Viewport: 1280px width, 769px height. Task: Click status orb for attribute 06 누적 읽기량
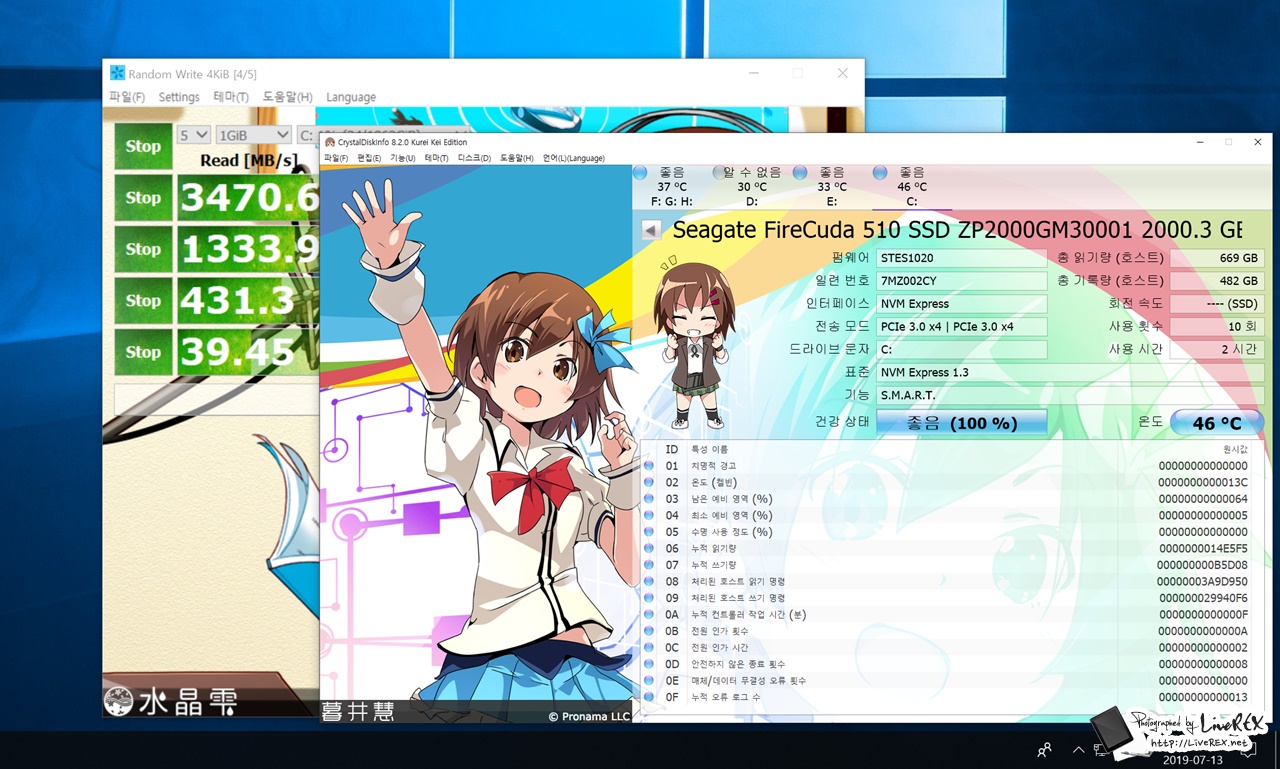pyautogui.click(x=649, y=548)
